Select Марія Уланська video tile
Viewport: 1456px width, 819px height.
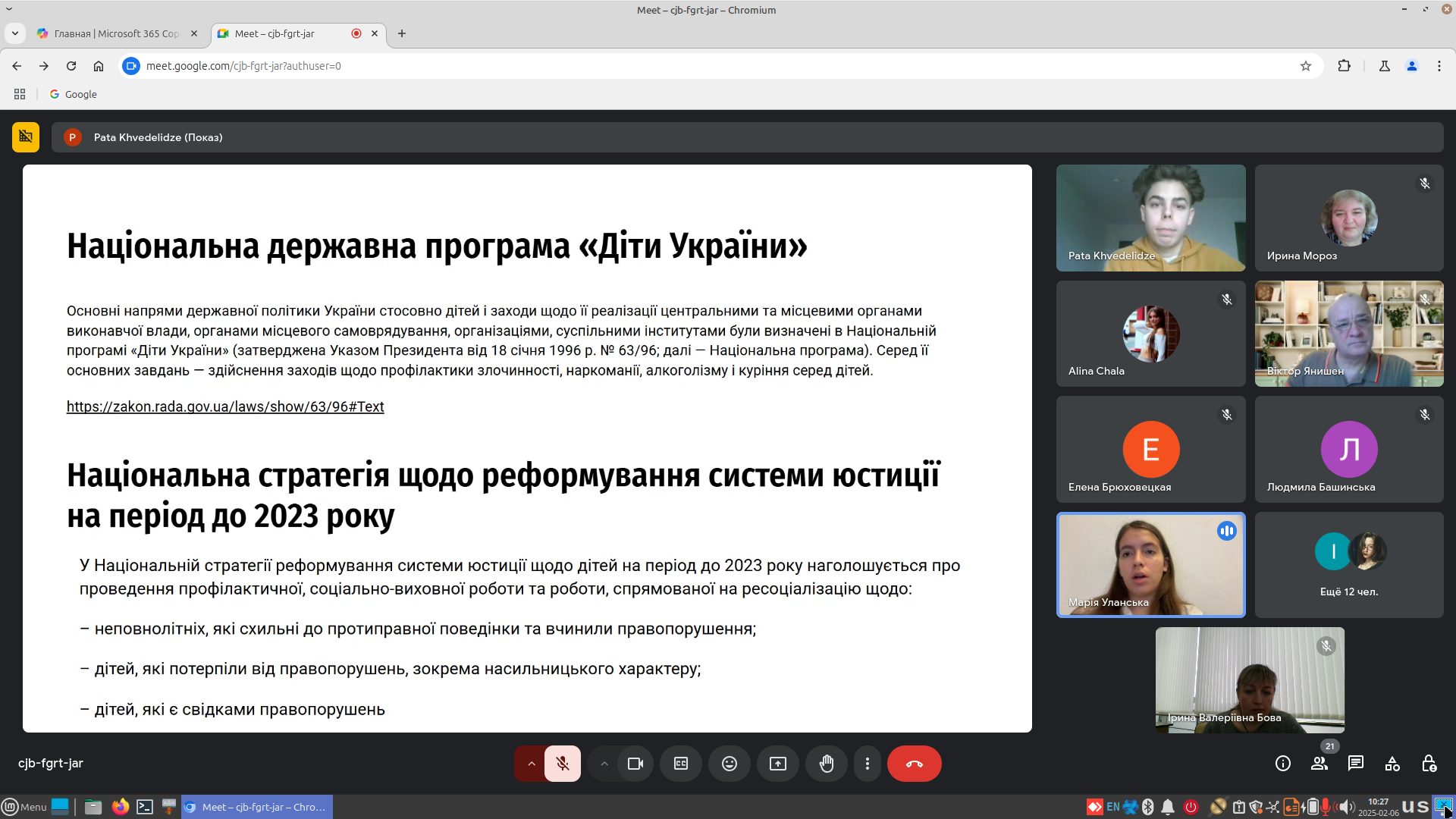click(1150, 565)
